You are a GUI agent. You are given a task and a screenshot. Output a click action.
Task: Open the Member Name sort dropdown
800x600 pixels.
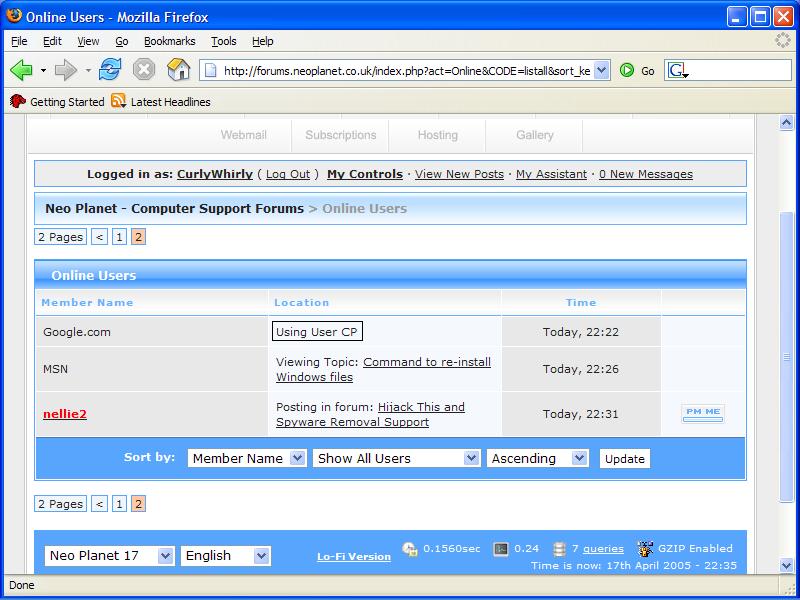[x=246, y=458]
